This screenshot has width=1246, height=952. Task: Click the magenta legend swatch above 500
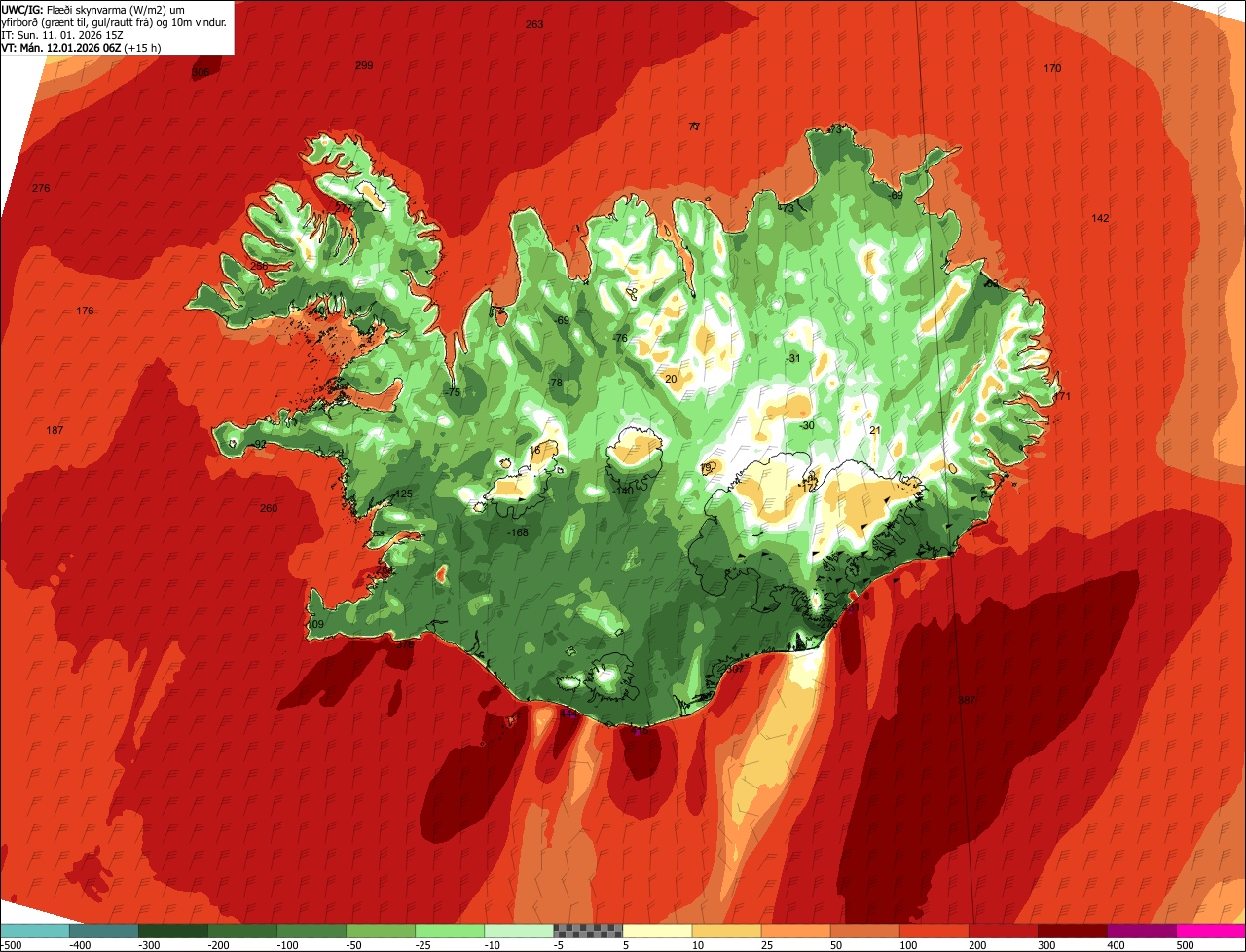(1211, 931)
